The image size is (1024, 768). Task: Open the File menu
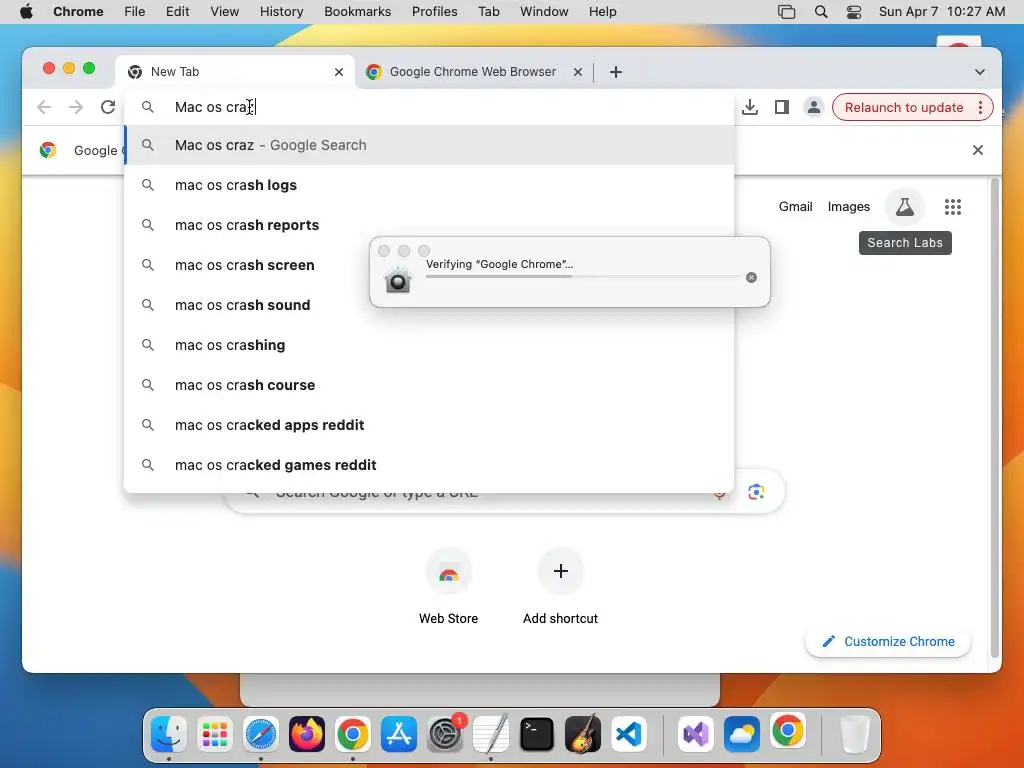[135, 12]
